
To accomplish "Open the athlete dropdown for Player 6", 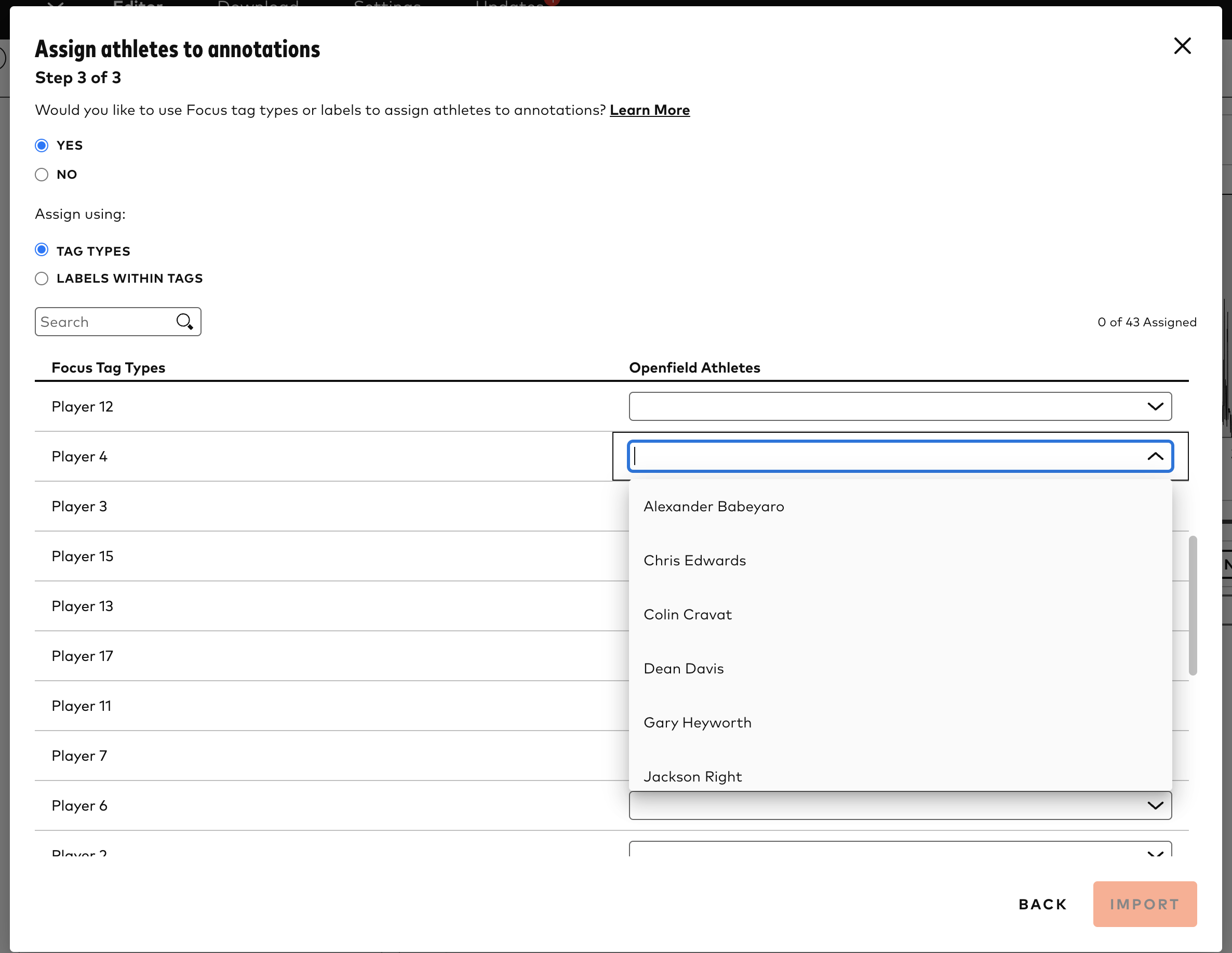I will (1156, 805).
